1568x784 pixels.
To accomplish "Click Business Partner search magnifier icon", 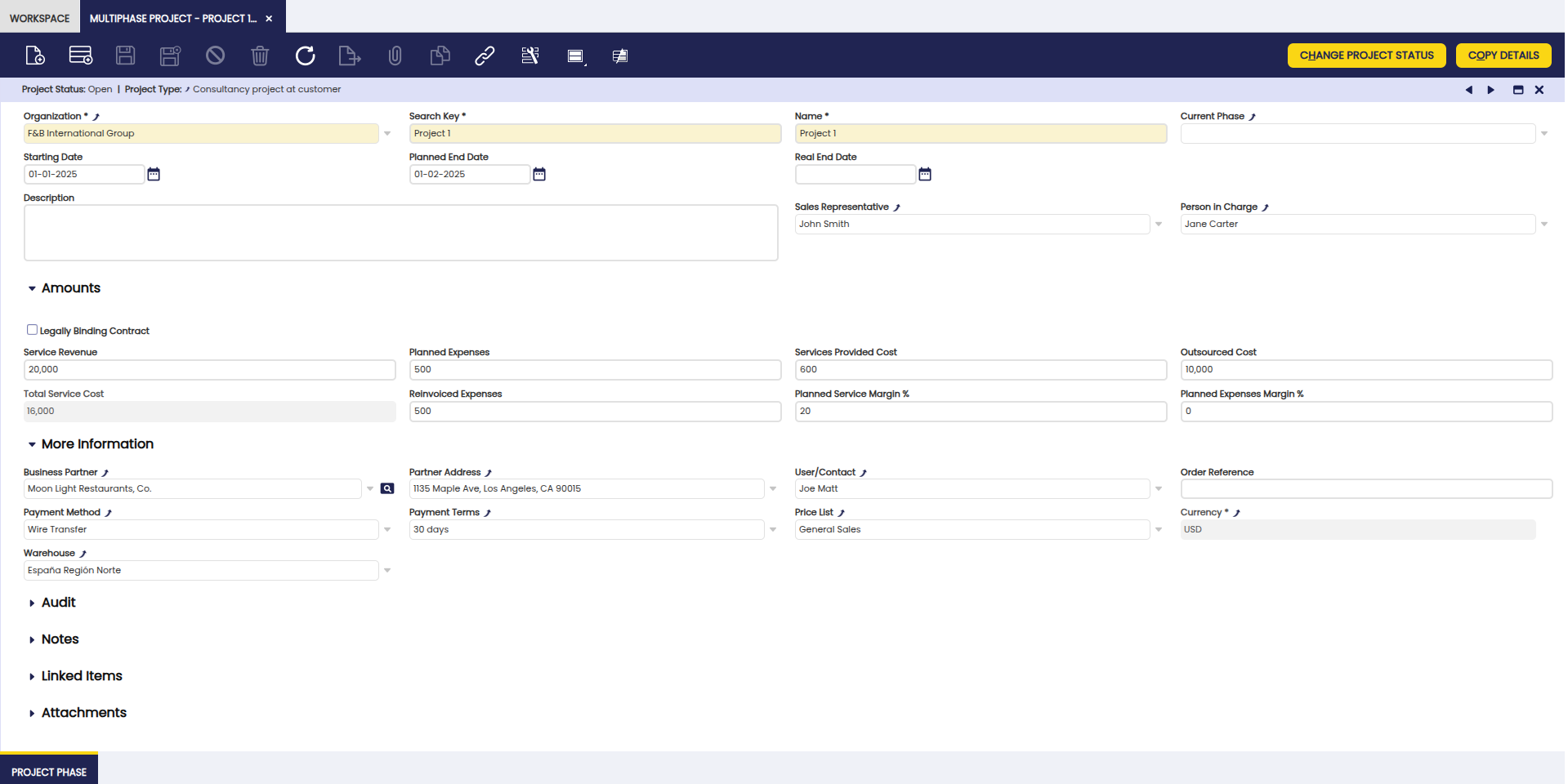I will click(387, 488).
